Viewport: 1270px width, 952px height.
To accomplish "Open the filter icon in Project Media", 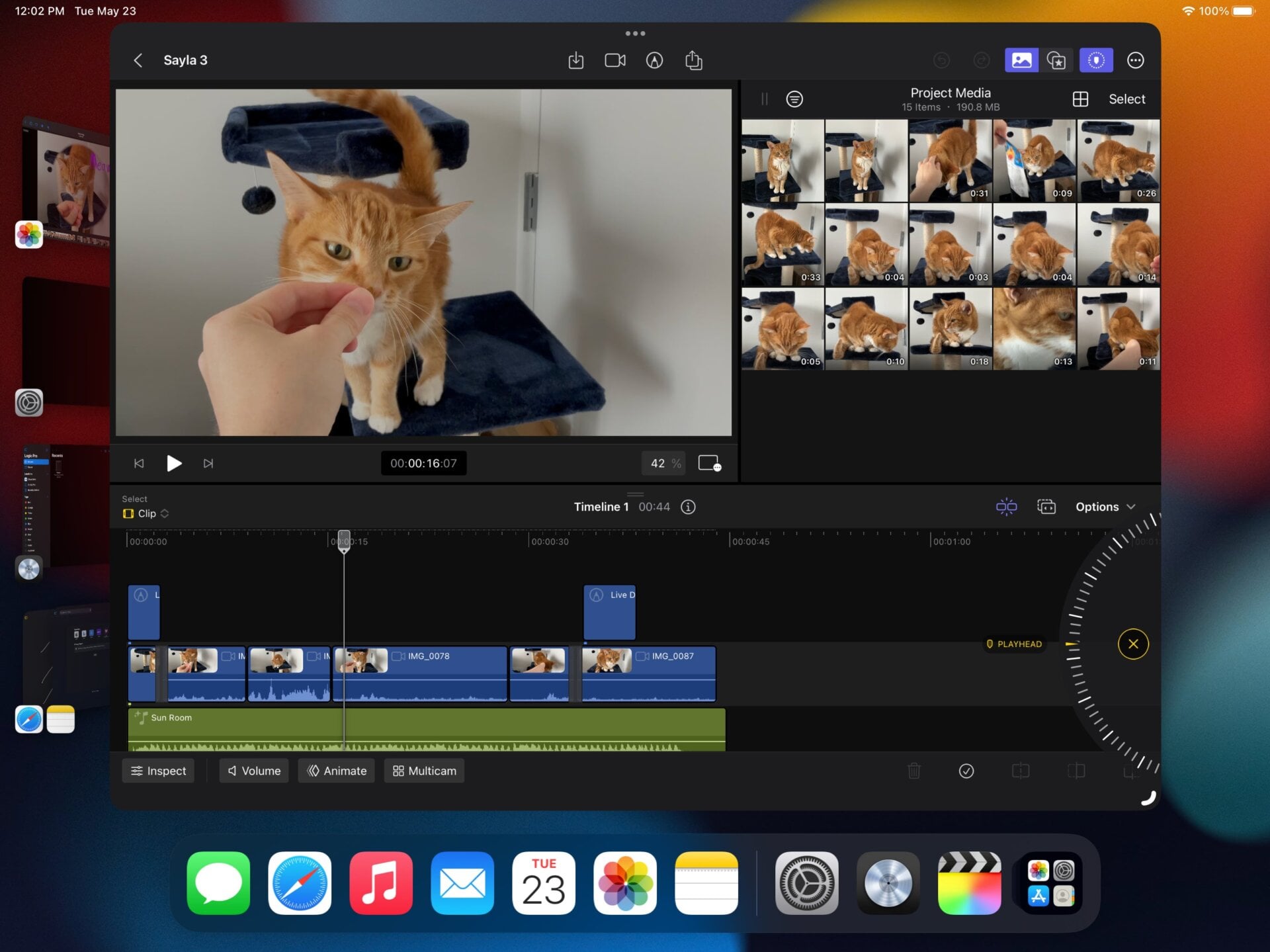I will 794,99.
